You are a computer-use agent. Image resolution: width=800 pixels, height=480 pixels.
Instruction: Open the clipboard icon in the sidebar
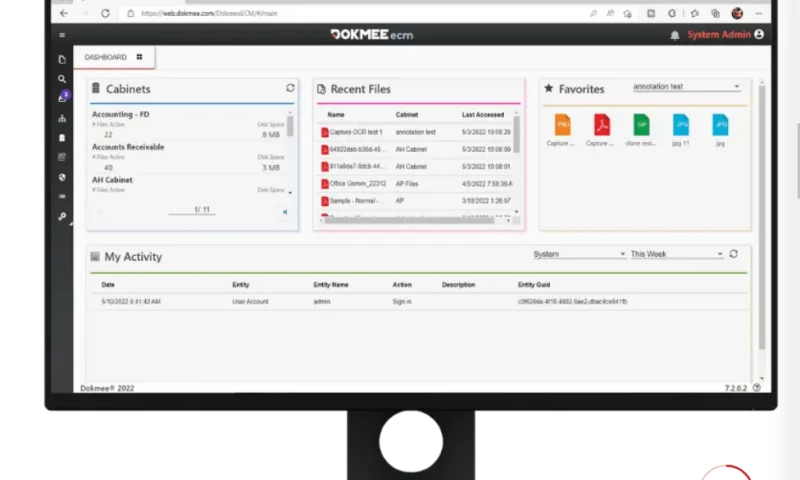pyautogui.click(x=62, y=138)
